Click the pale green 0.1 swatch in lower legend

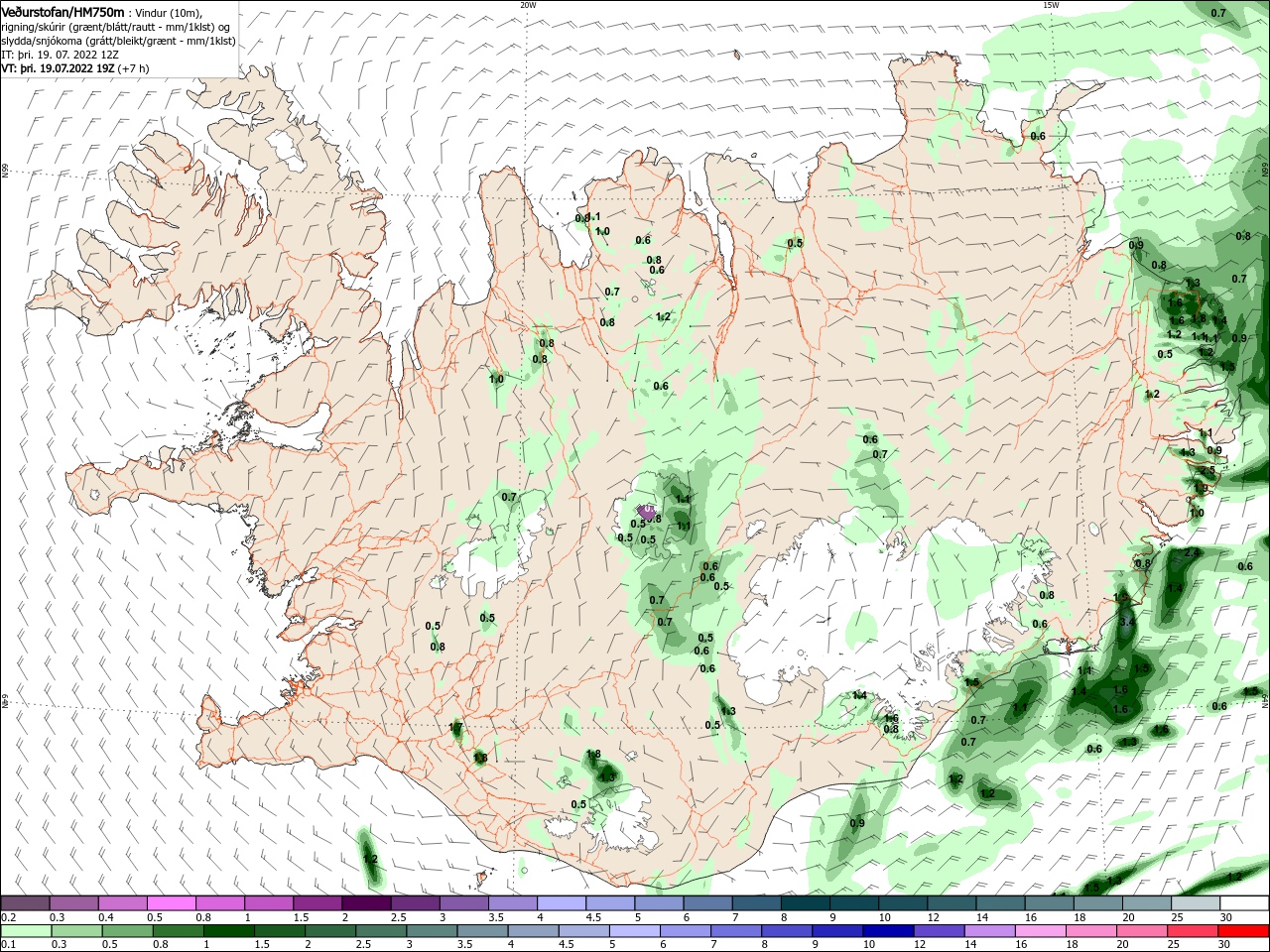coord(26,930)
